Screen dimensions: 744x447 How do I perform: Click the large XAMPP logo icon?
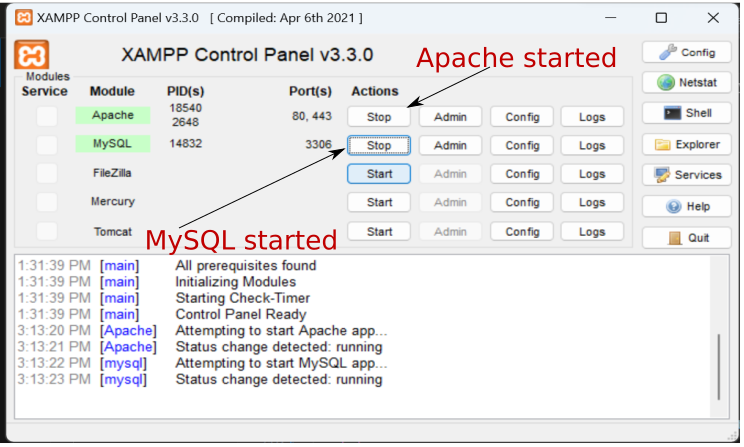pyautogui.click(x=31, y=55)
